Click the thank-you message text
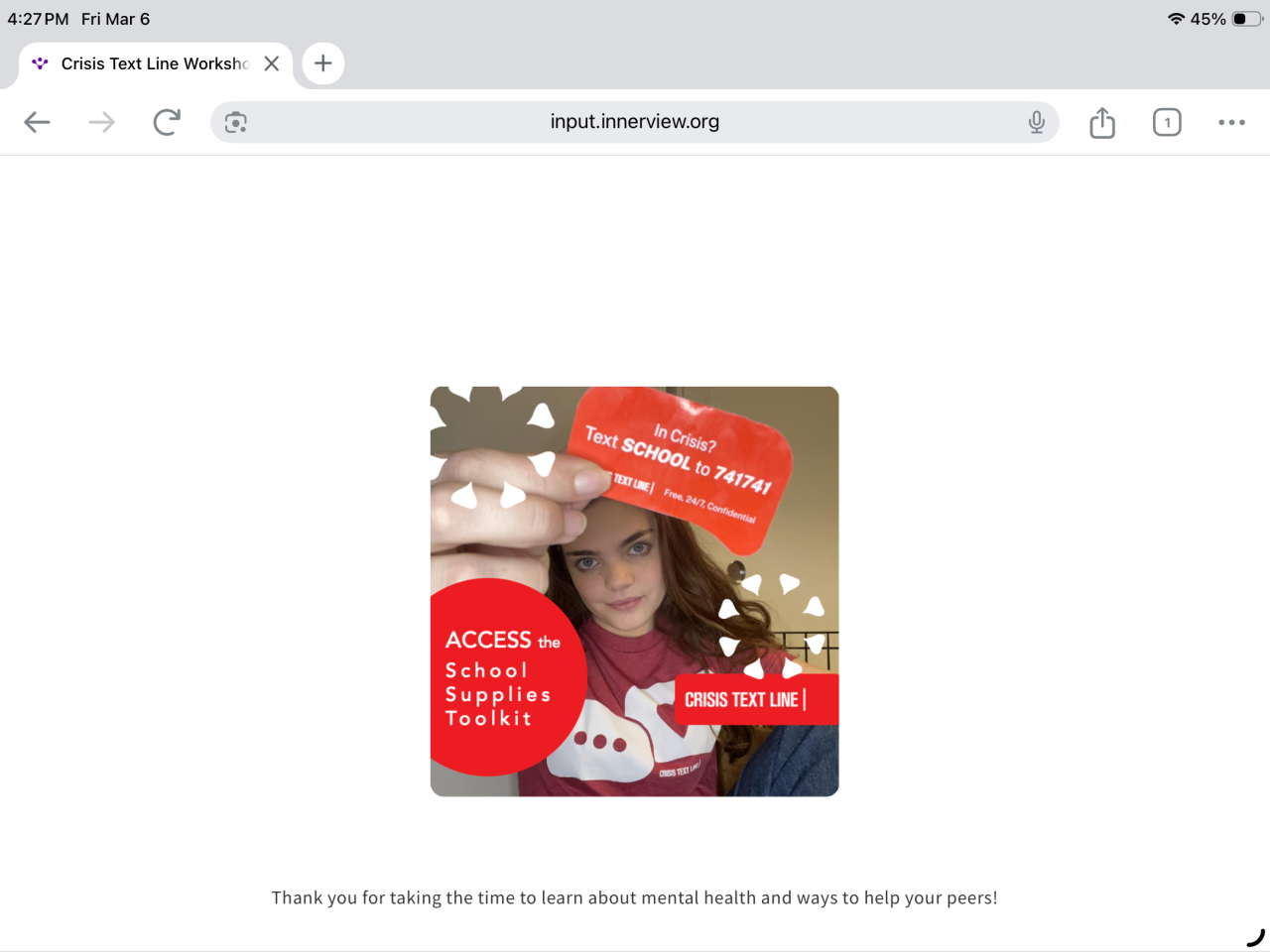Screen dimensions: 1270x952 tap(635, 897)
